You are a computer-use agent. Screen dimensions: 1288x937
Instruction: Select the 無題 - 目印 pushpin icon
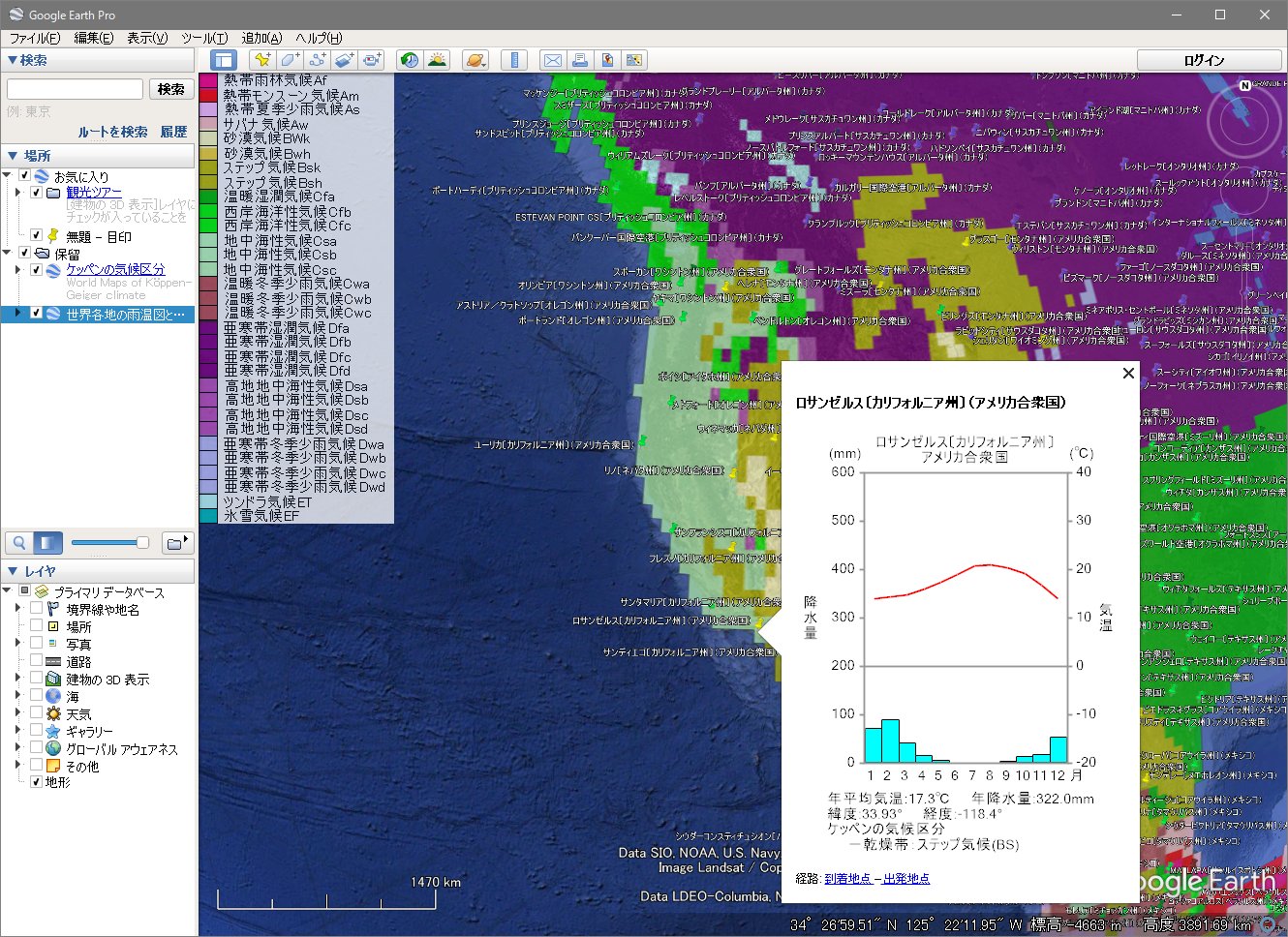click(53, 235)
